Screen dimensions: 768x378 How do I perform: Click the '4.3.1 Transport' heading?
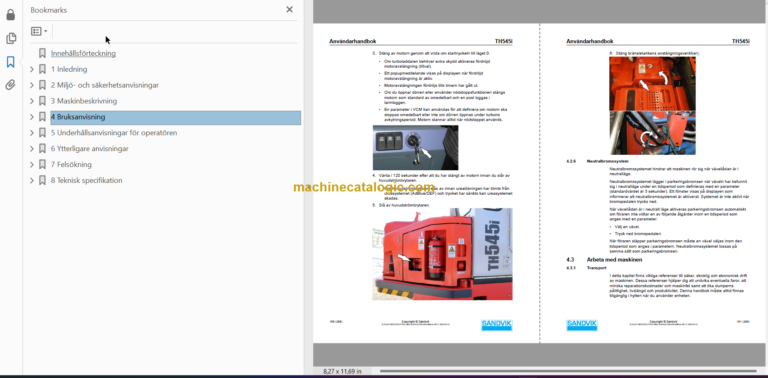coord(586,268)
